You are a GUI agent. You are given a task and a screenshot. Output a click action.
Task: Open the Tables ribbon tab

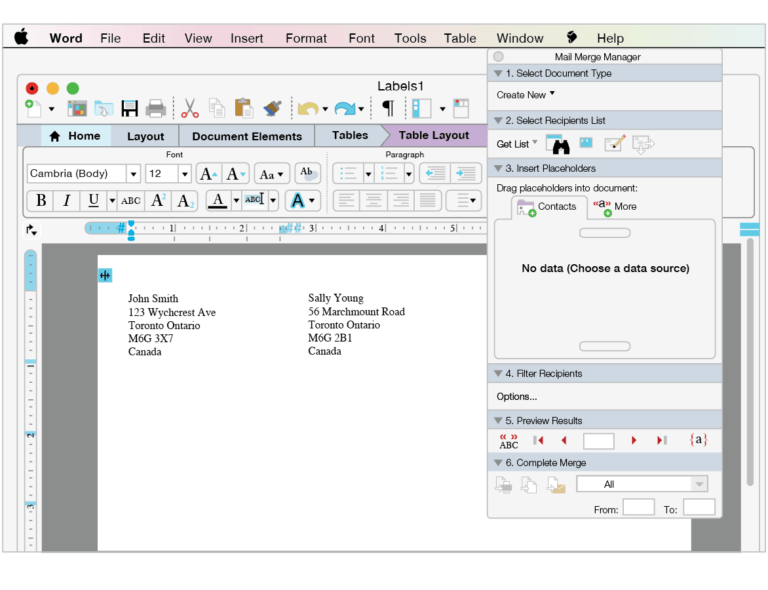pos(350,136)
